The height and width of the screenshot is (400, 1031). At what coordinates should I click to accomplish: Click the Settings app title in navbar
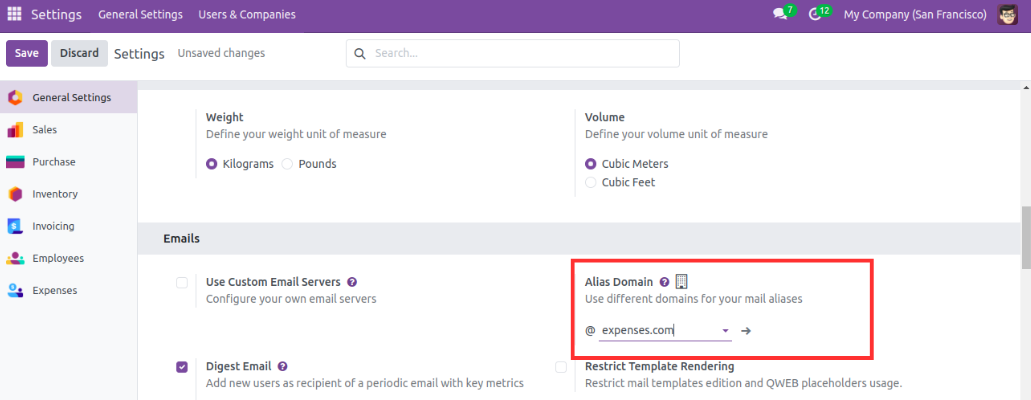[x=57, y=14]
